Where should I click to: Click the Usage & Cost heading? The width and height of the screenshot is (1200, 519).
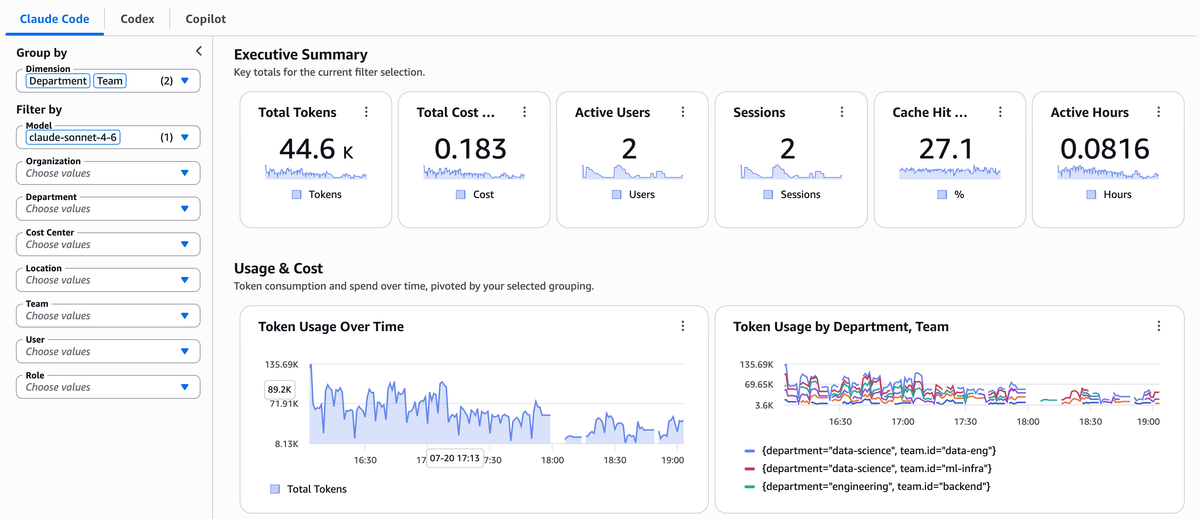tap(278, 268)
